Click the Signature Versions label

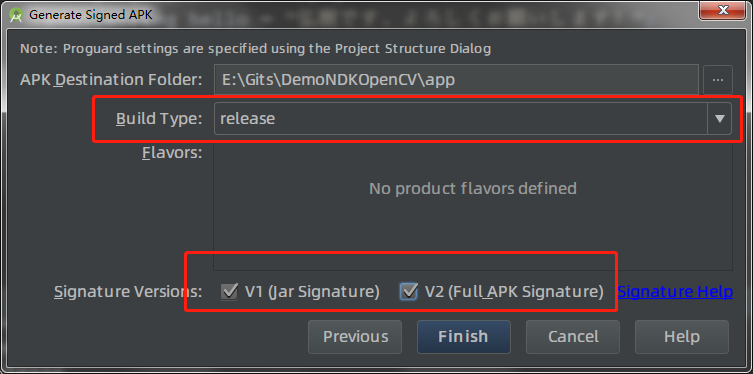[128, 291]
